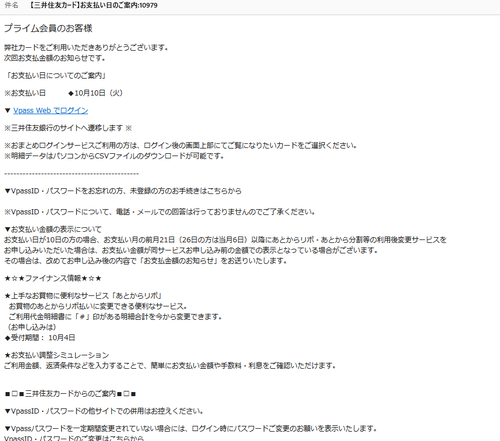Screen dimensions: 500x441
Task: Click the heading プライム会員のお客様
Action: pyautogui.click(x=48, y=28)
